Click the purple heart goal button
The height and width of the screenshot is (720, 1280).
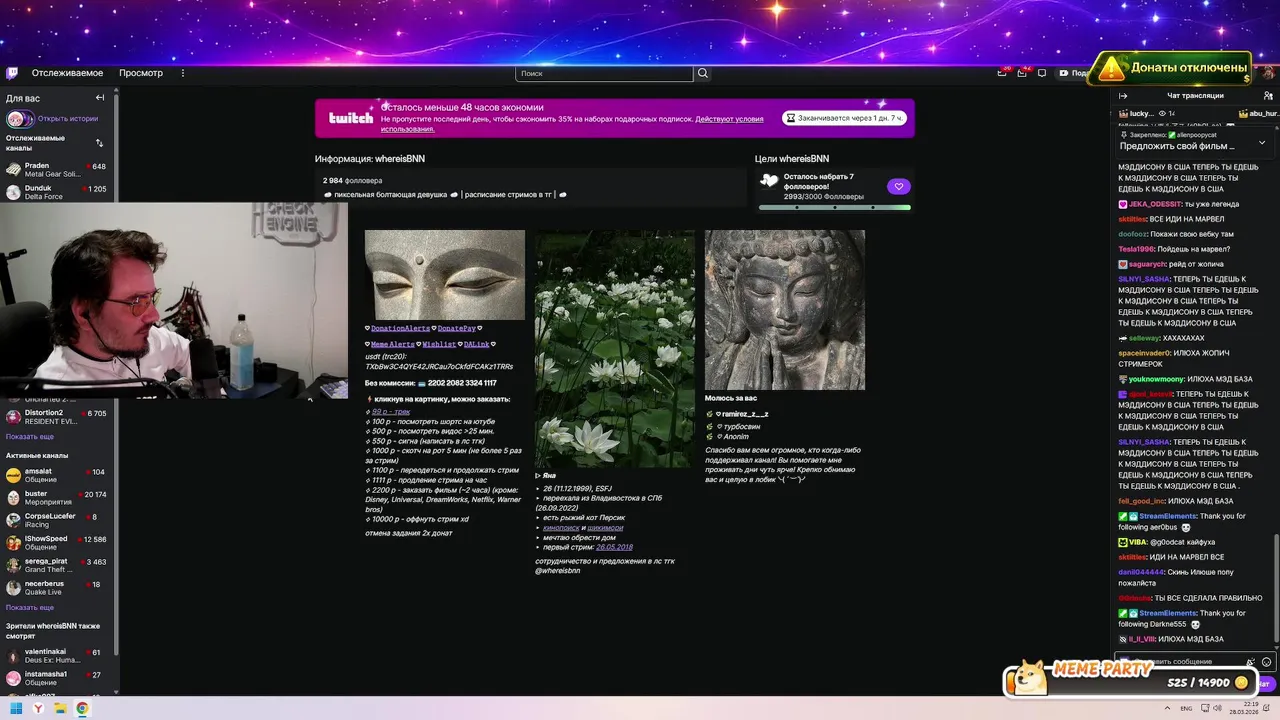tap(898, 186)
